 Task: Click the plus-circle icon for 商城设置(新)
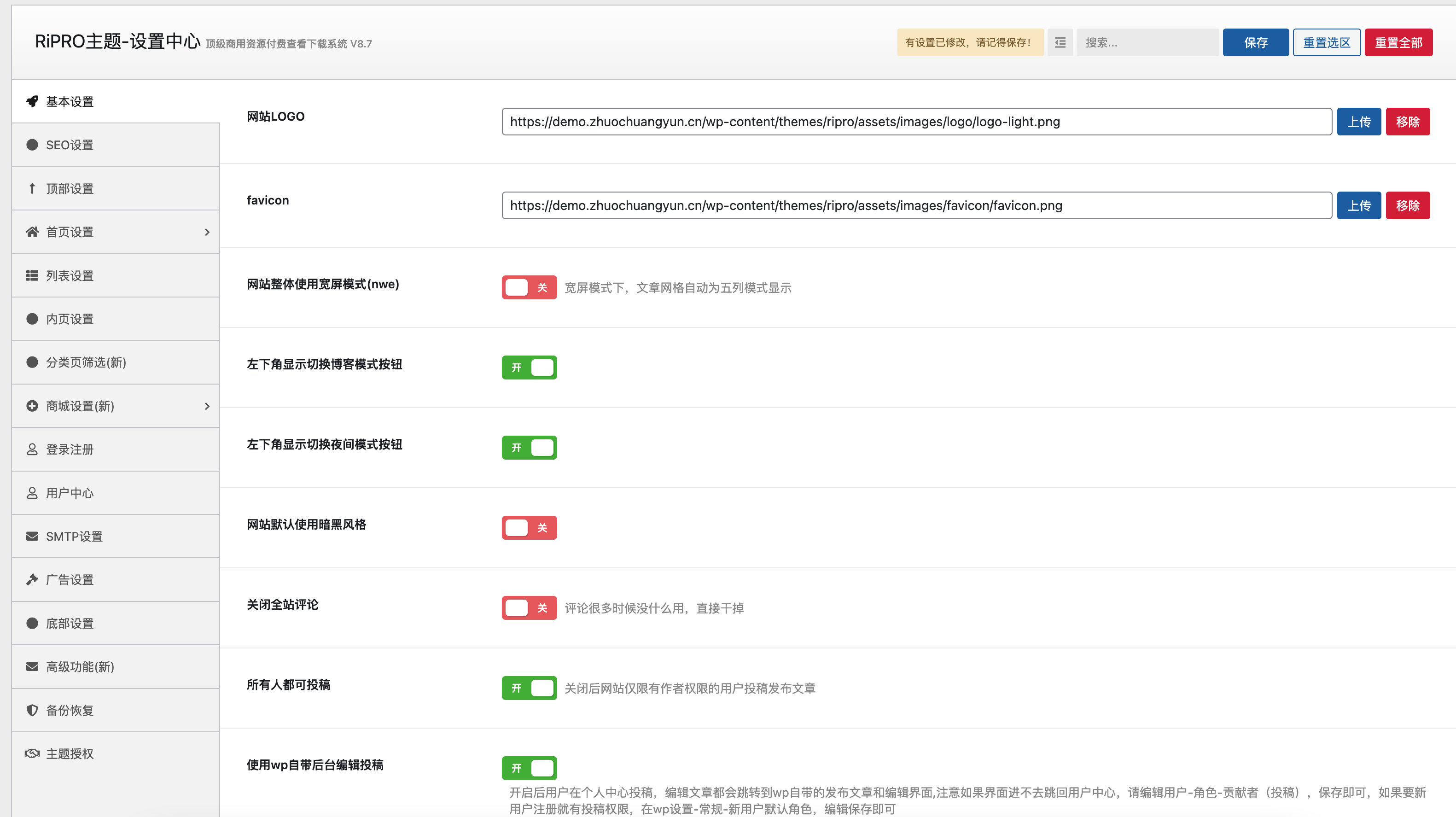pos(32,406)
